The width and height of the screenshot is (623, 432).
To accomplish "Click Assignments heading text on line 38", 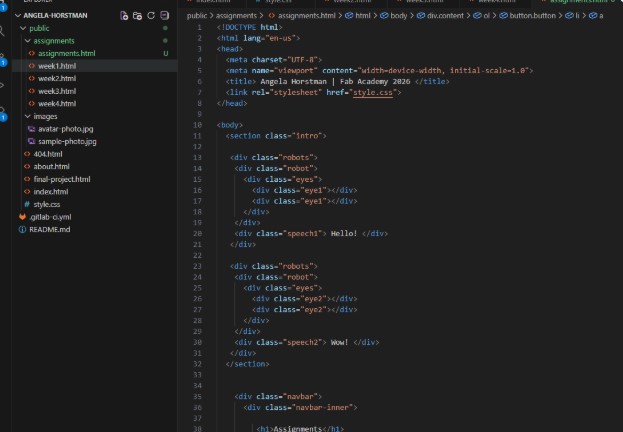I will tap(298, 429).
